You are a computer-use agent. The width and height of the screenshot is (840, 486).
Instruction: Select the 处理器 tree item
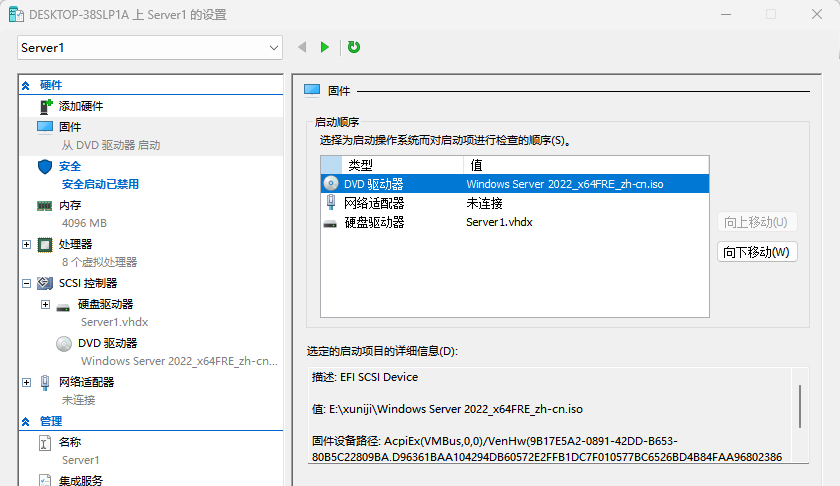click(x=76, y=244)
